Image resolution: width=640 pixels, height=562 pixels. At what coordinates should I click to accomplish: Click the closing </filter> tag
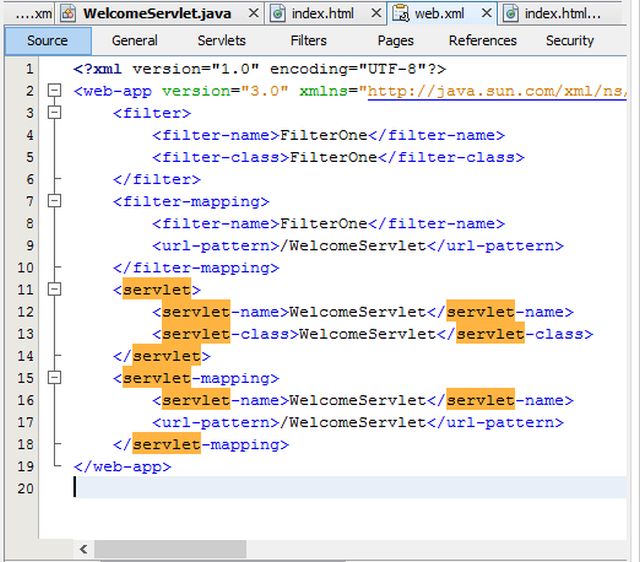tap(157, 179)
